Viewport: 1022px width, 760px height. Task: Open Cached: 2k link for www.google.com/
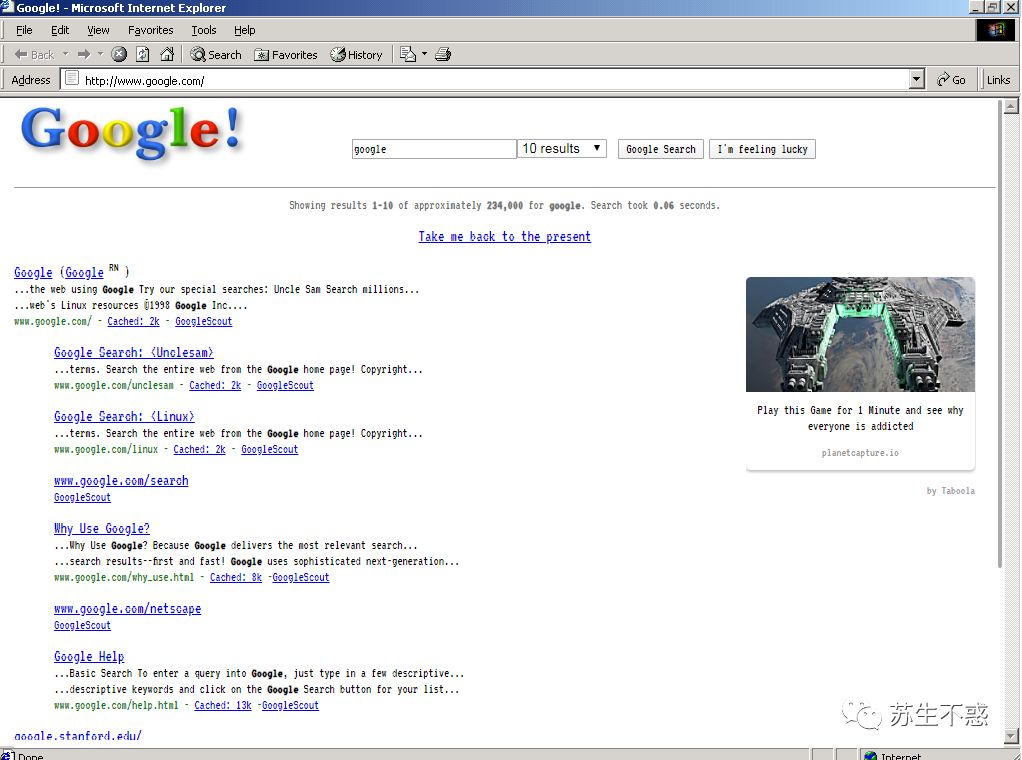pyautogui.click(x=134, y=321)
